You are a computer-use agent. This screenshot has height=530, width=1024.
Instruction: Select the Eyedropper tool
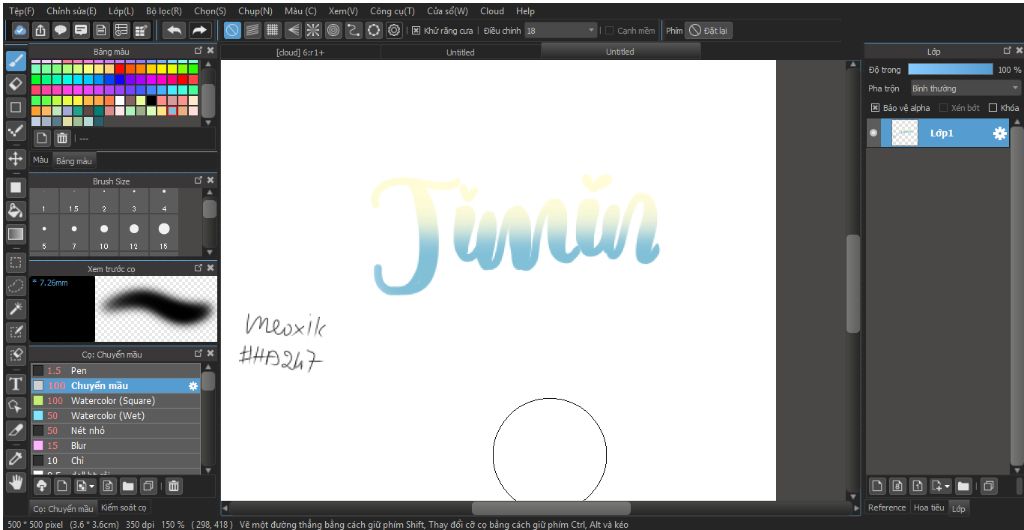point(16,459)
